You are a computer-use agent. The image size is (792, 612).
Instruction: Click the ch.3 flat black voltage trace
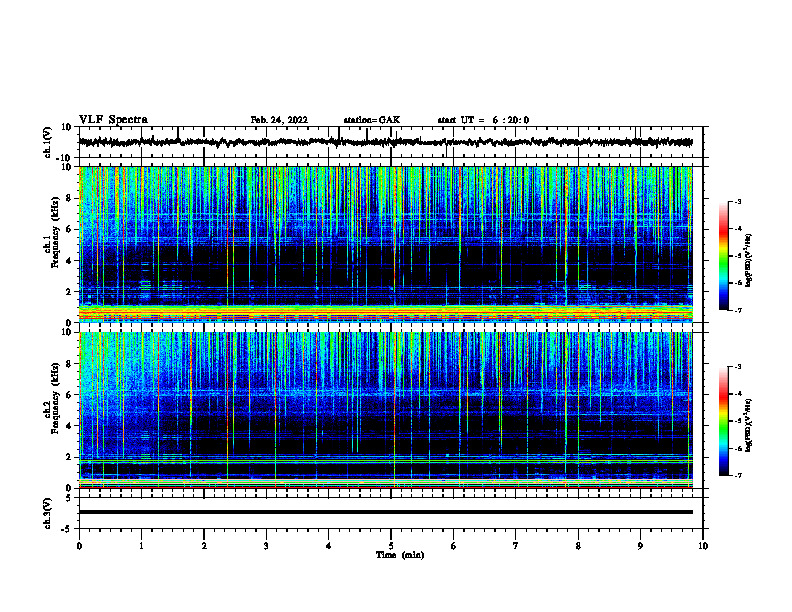click(x=385, y=512)
